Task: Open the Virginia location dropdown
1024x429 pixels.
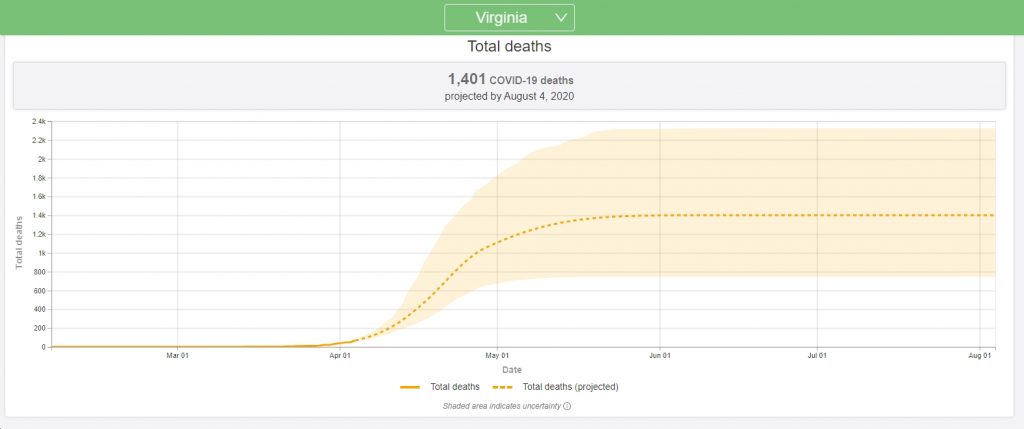Action: pyautogui.click(x=509, y=18)
